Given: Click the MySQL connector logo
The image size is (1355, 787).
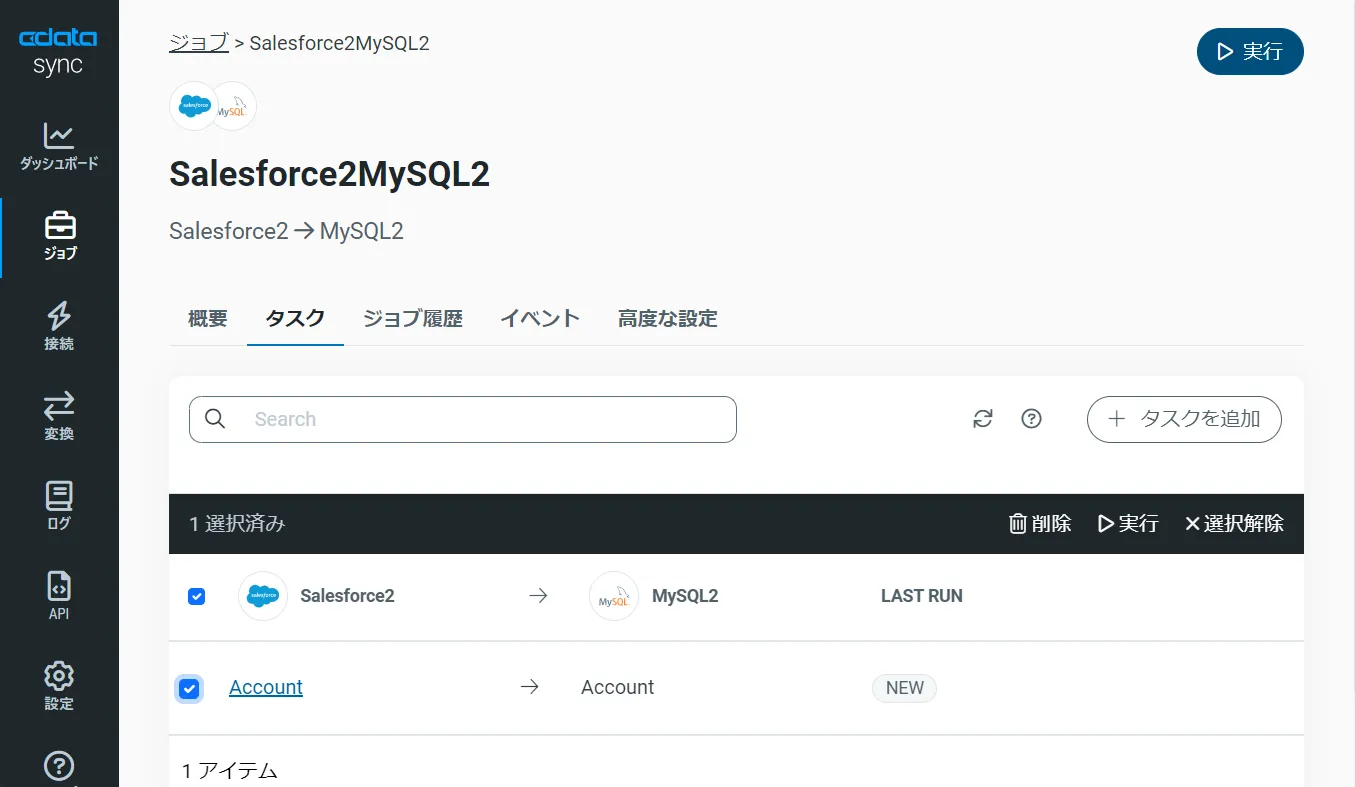Looking at the screenshot, I should (x=237, y=105).
